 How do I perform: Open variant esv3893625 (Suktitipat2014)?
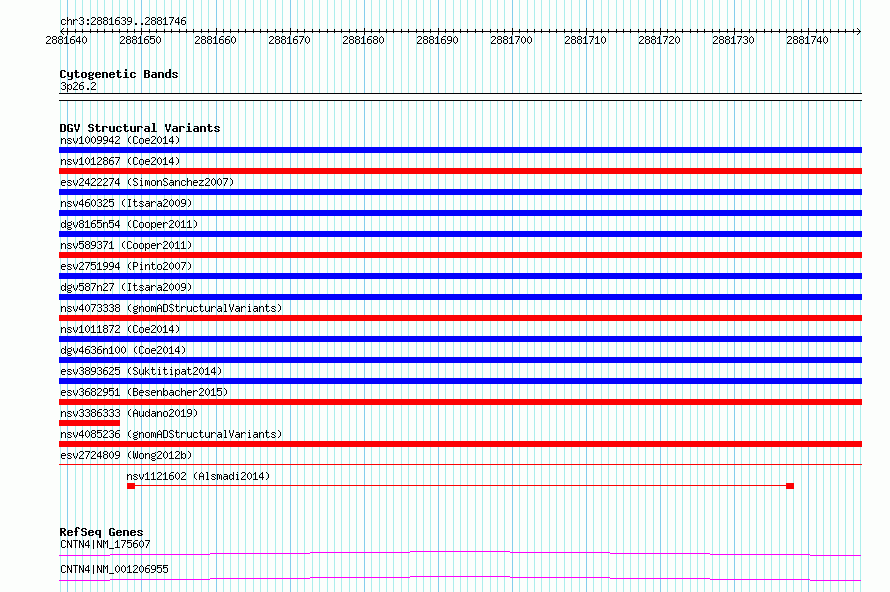[x=141, y=371]
